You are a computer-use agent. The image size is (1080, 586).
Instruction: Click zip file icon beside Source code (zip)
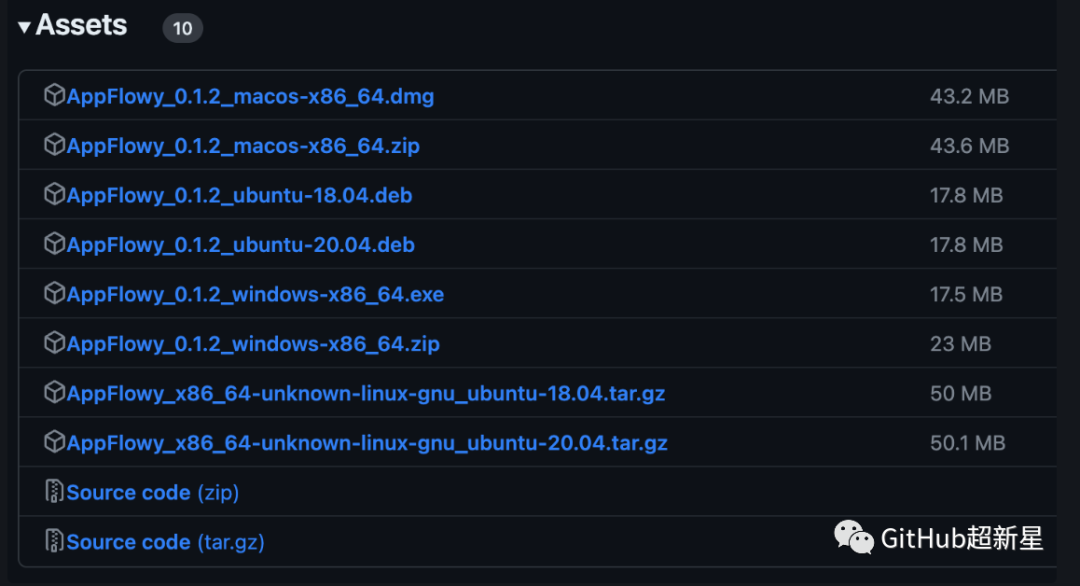[x=54, y=492]
